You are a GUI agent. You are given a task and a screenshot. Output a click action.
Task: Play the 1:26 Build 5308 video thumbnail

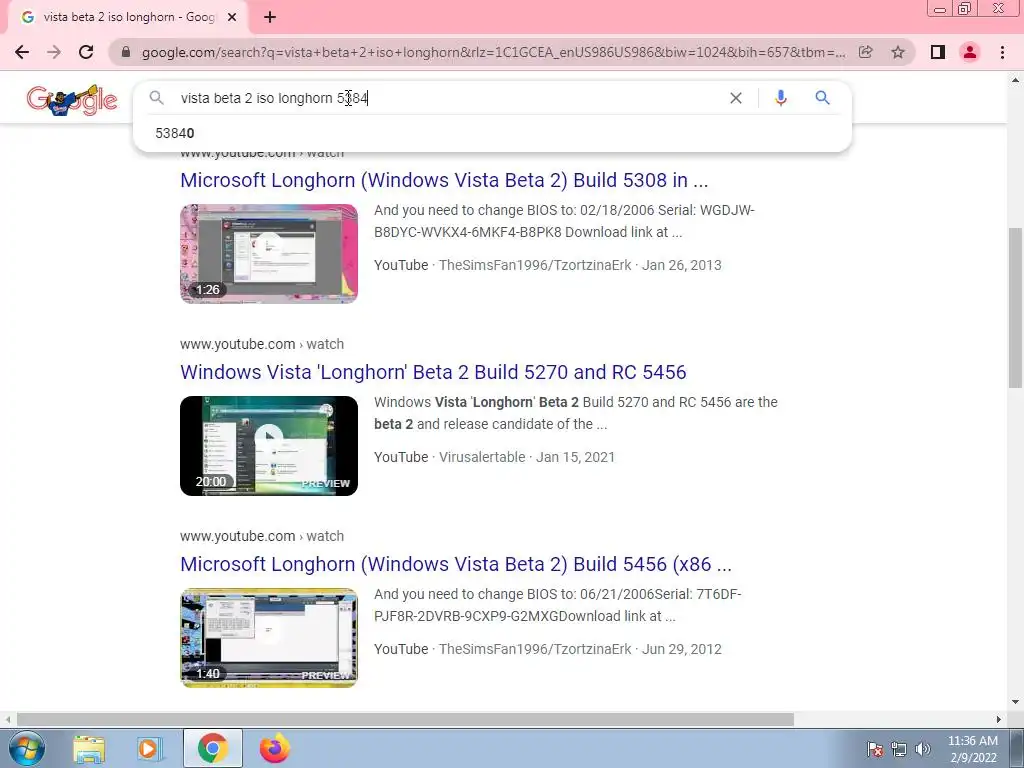(x=269, y=253)
